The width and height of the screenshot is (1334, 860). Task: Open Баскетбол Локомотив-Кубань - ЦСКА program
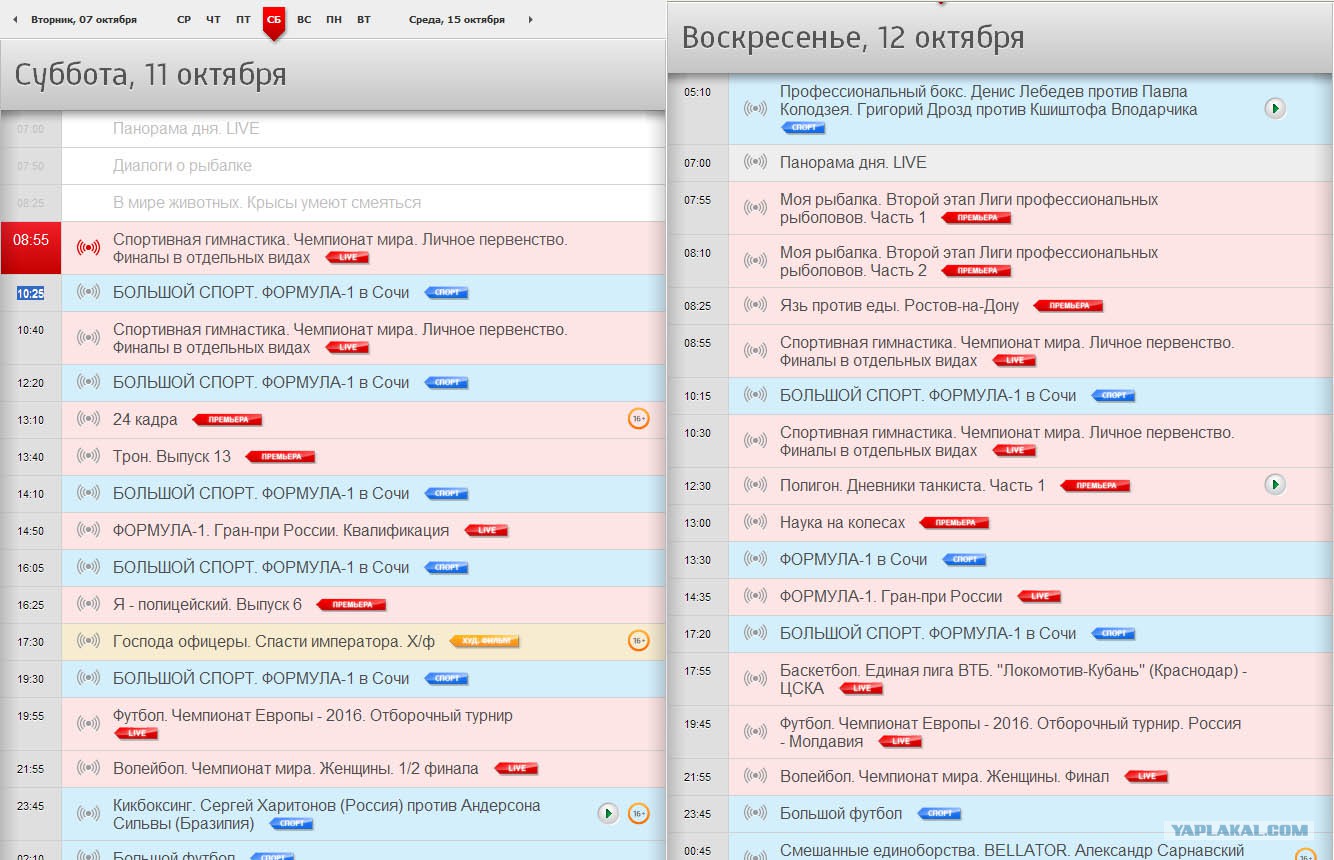[1013, 680]
